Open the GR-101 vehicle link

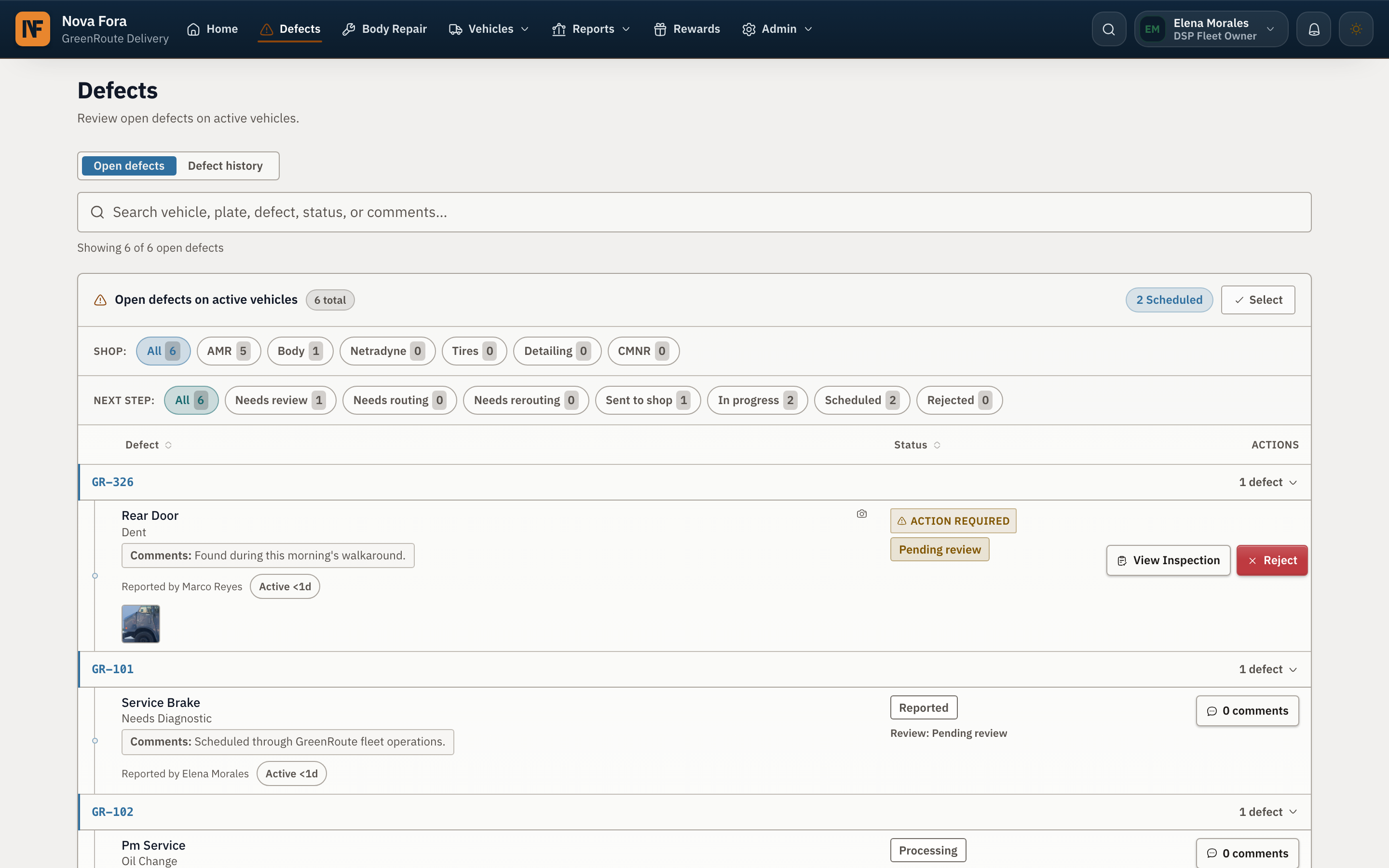pos(112,669)
